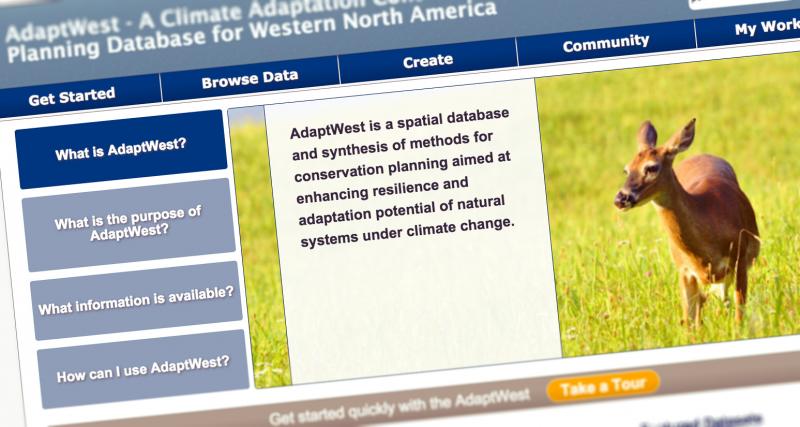Image resolution: width=800 pixels, height=427 pixels.
Task: Switch to "What information is available?" tab
Action: click(136, 300)
